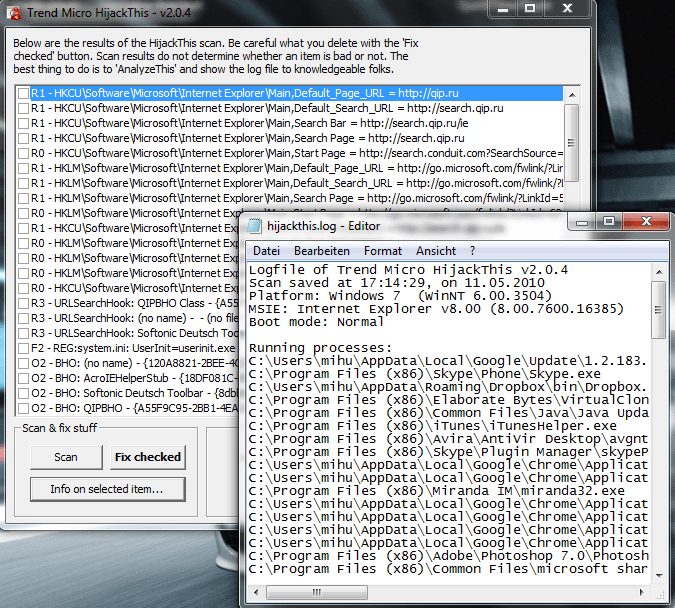Click the Elaborate Bytes\VirtualClon line in Editor
Viewport: 675px width, 608px height.
click(x=448, y=400)
